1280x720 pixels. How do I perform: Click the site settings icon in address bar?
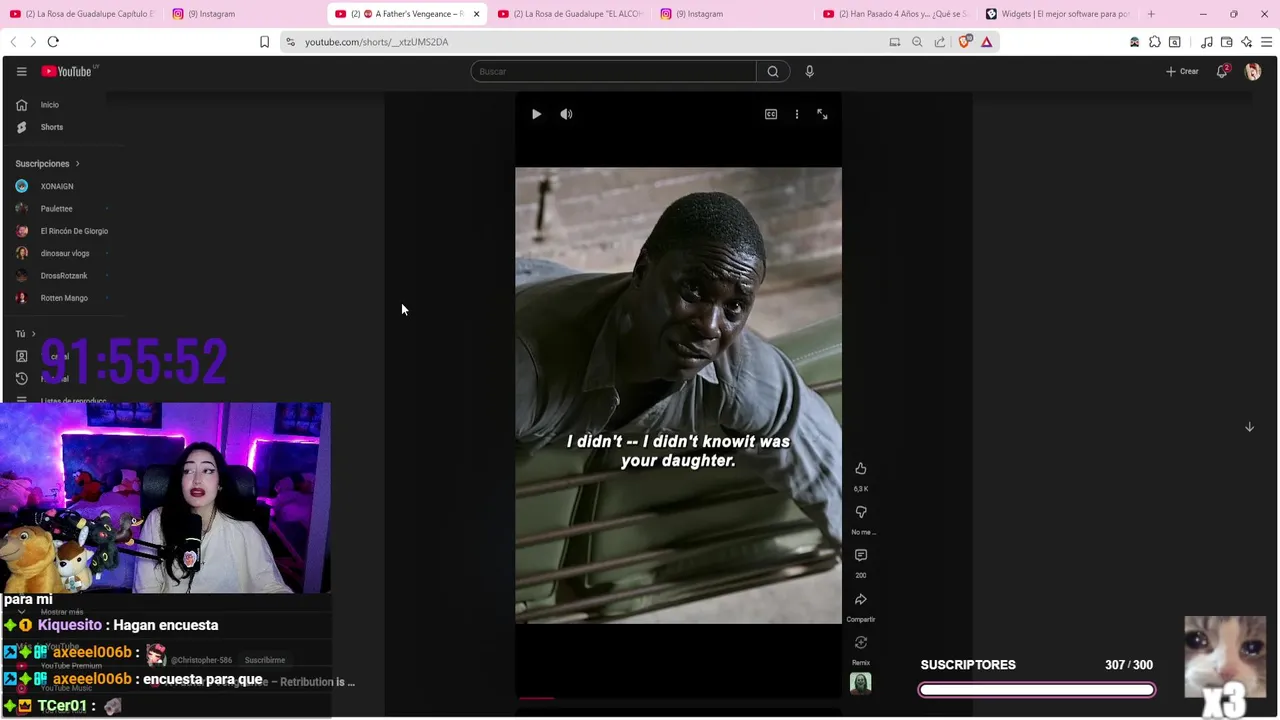pyautogui.click(x=290, y=42)
